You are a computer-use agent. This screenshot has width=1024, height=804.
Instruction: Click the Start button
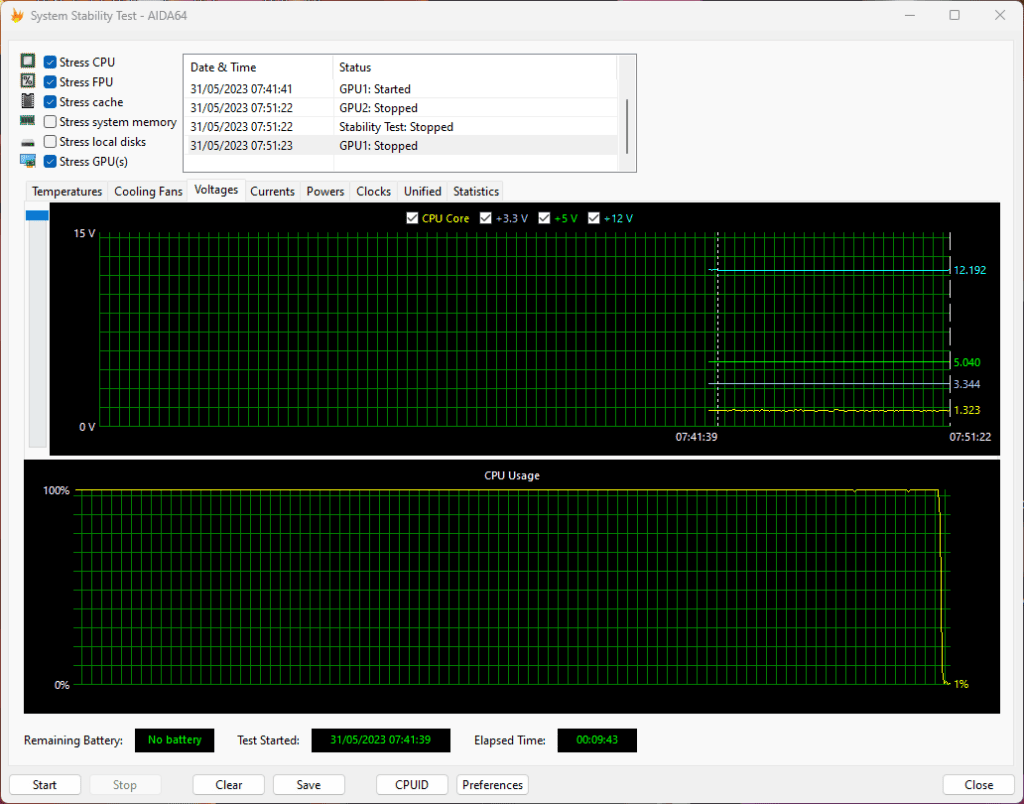45,784
